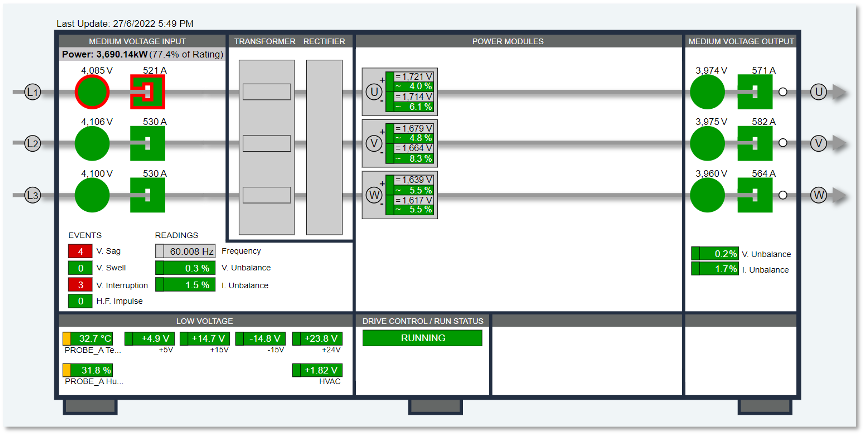Click the 60.008 Hz frequency reading
866x436 pixels.
pos(184,251)
